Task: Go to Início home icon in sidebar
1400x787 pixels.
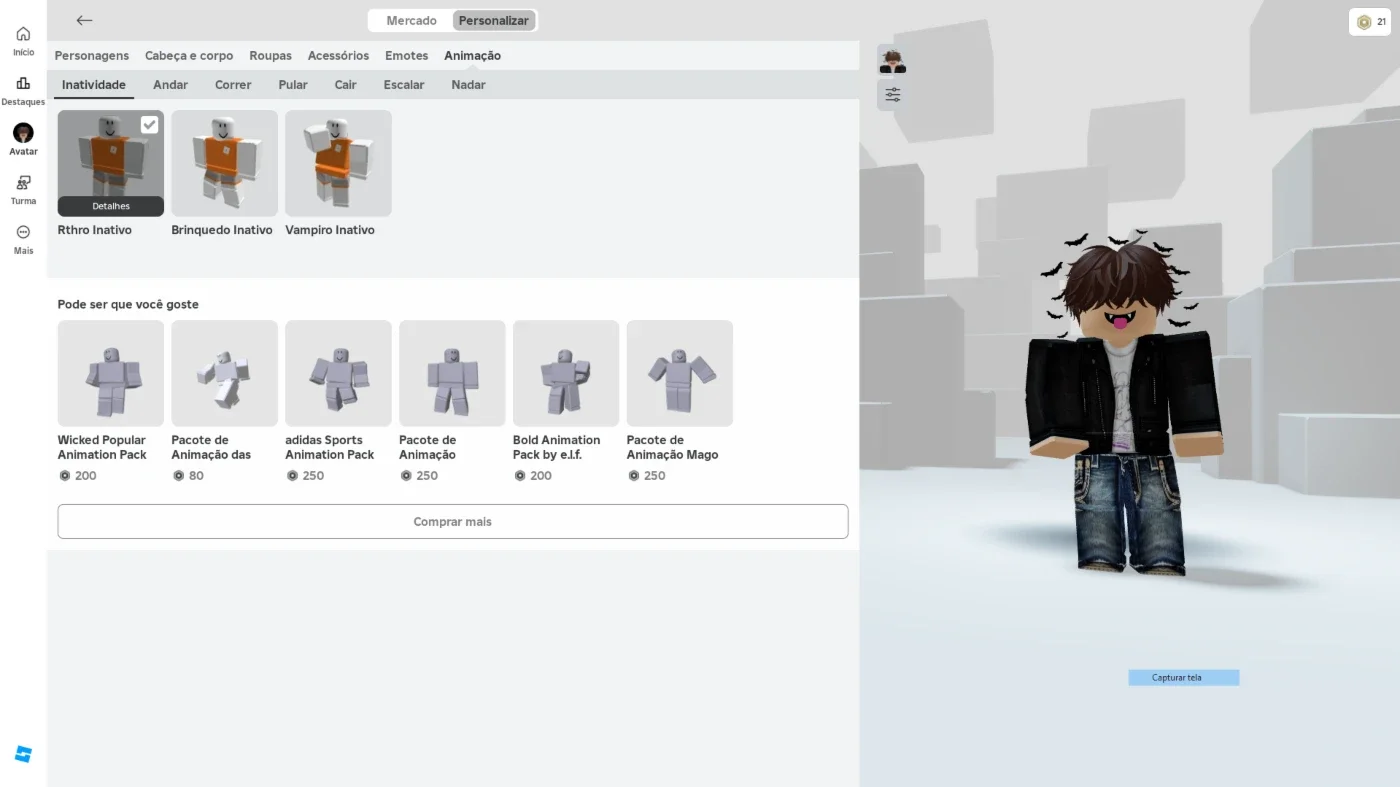Action: pyautogui.click(x=23, y=34)
